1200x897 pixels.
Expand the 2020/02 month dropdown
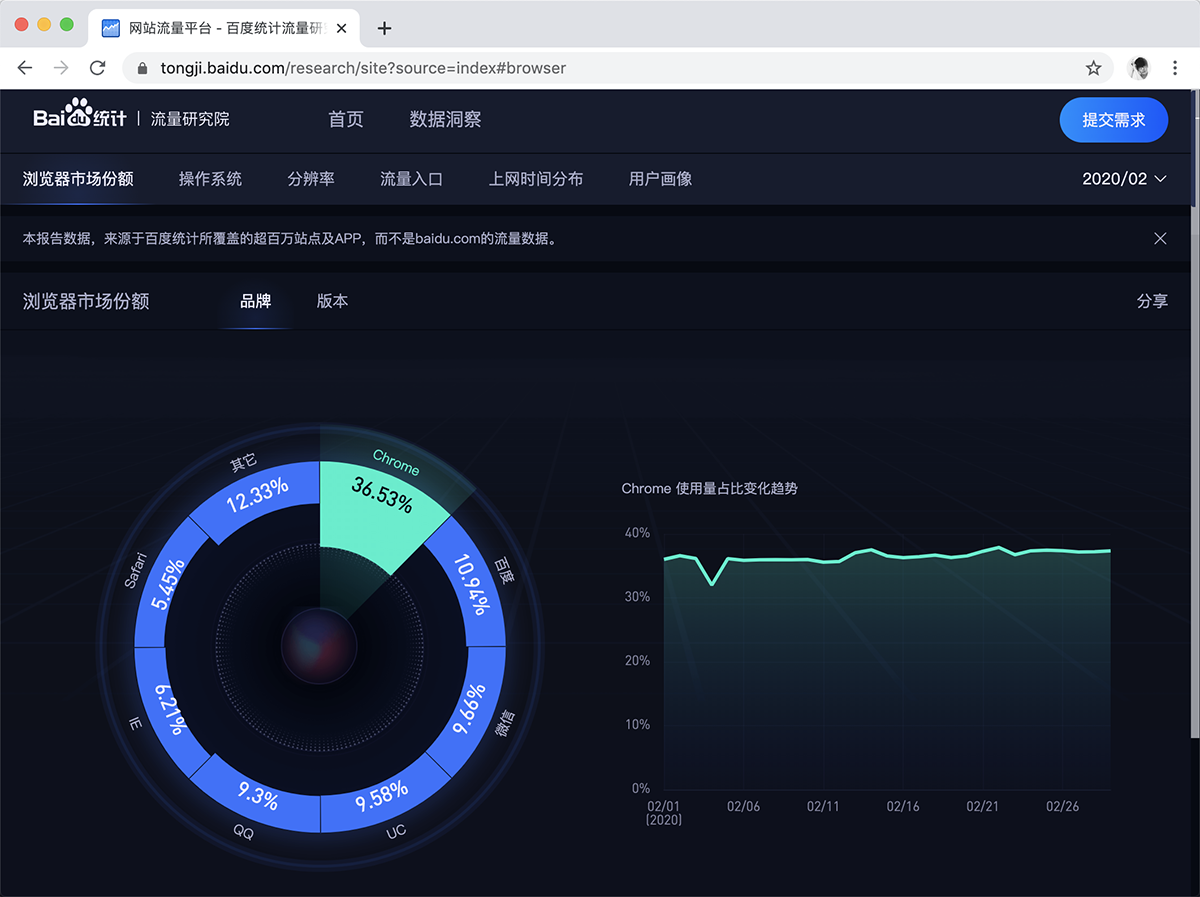point(1124,179)
